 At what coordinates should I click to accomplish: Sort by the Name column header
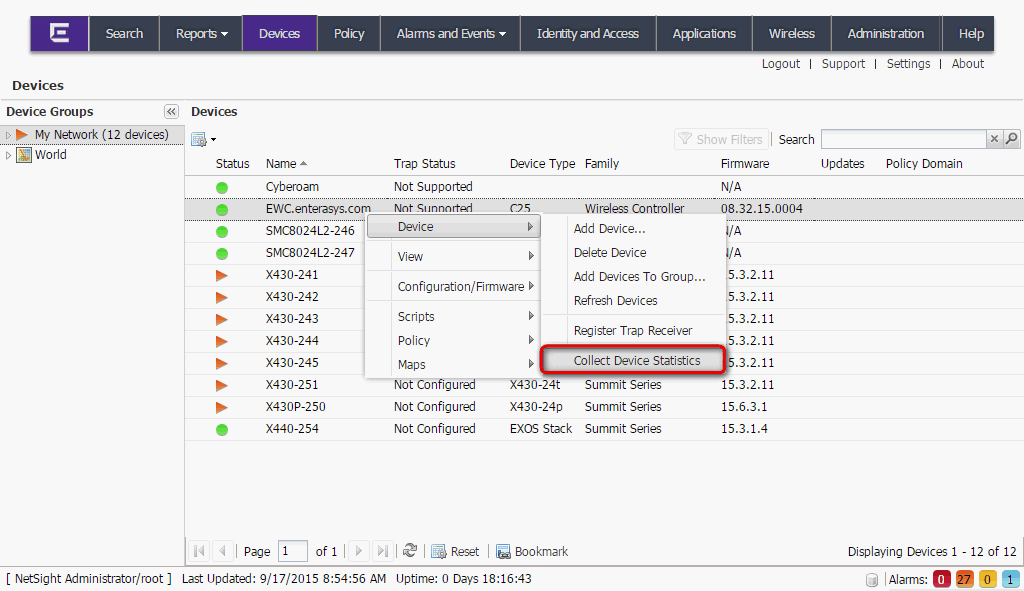coord(286,163)
